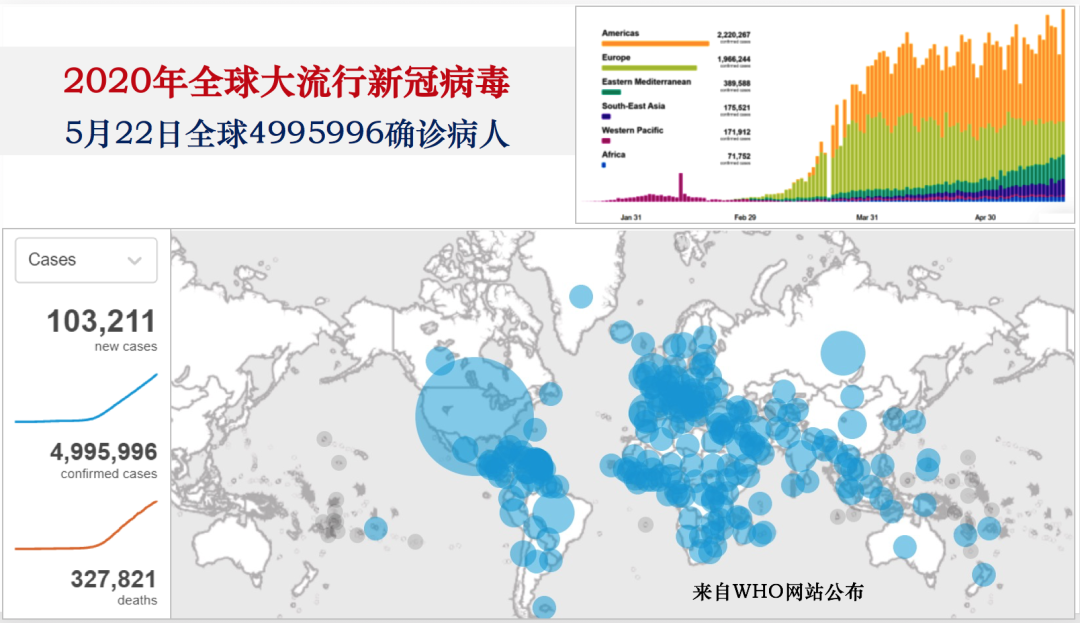Viewport: 1080px width, 623px height.
Task: Click the Eastern Mediterranean legend entry
Action: click(x=648, y=80)
